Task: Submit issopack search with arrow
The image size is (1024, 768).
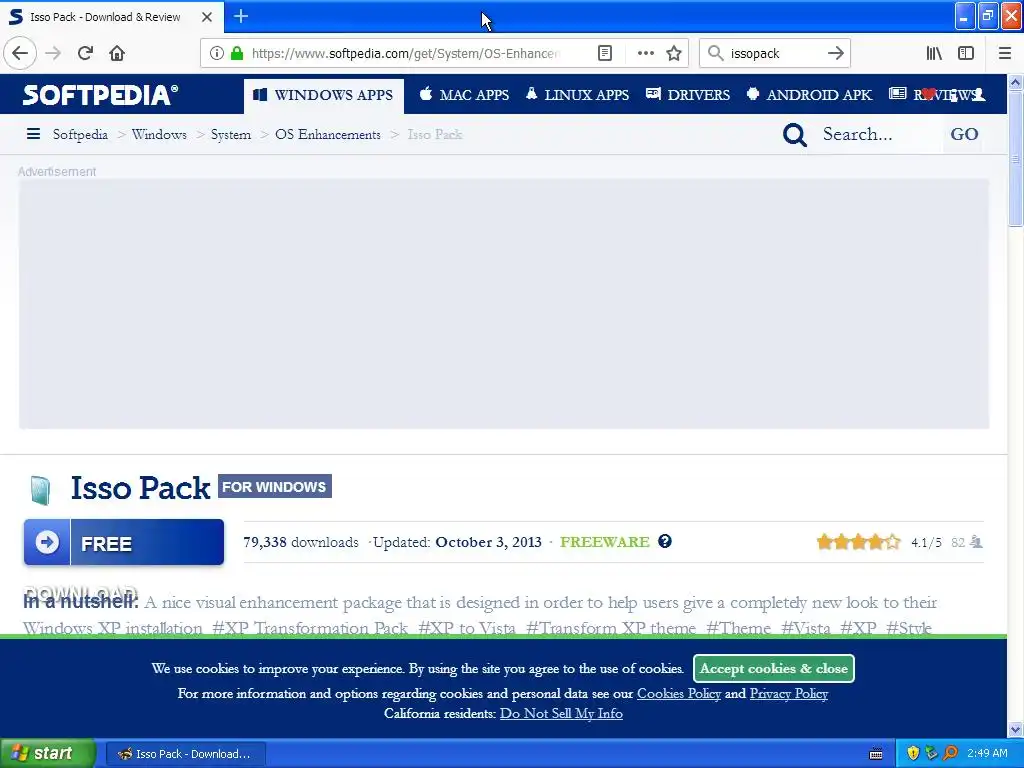Action: (835, 54)
